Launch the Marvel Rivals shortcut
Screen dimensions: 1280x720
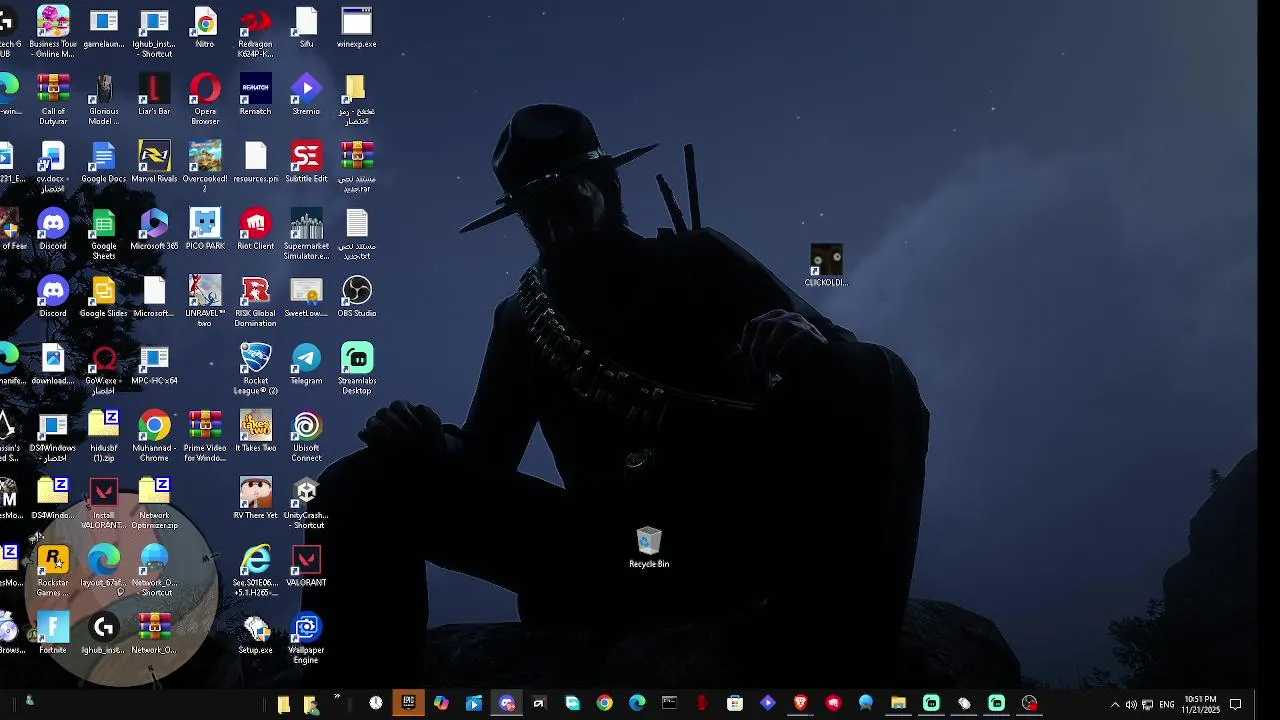(154, 162)
